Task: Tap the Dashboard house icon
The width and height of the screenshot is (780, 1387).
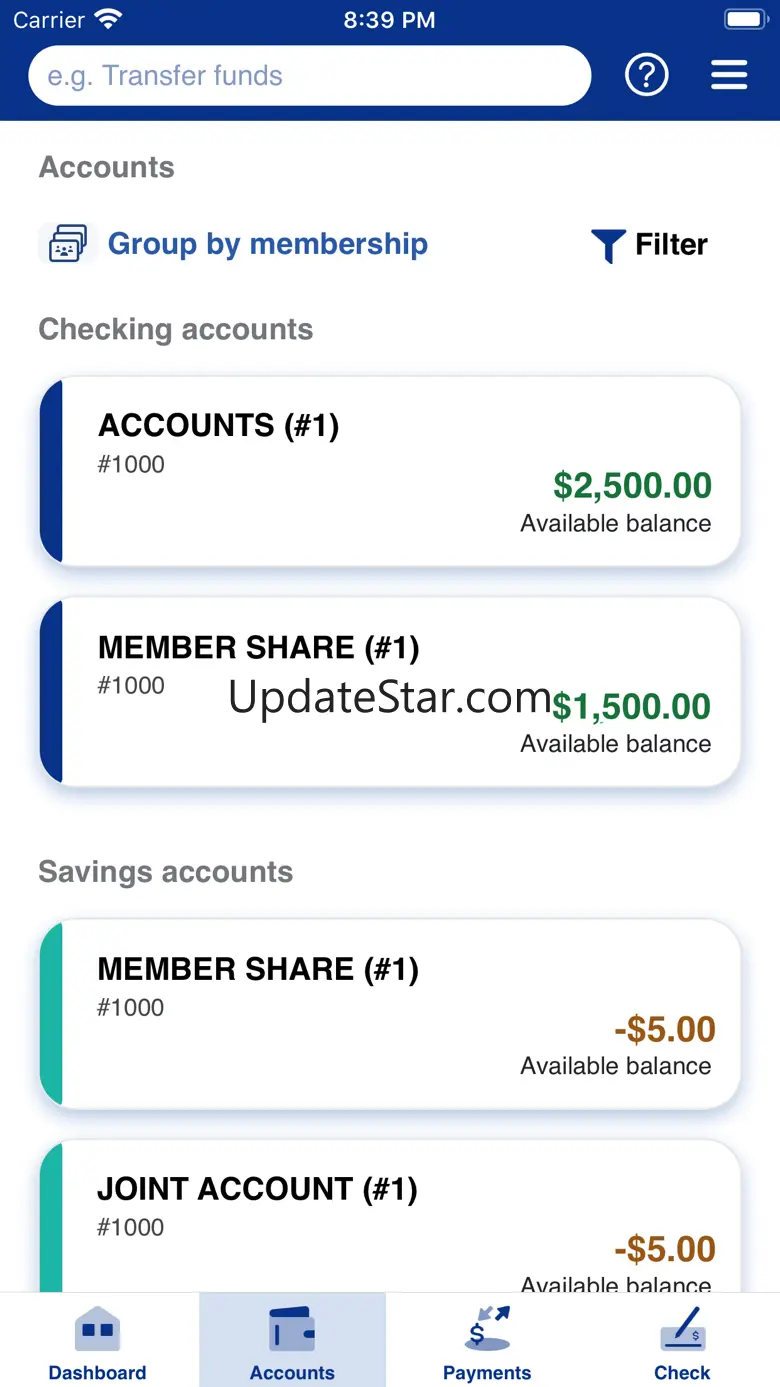Action: pos(97,1330)
